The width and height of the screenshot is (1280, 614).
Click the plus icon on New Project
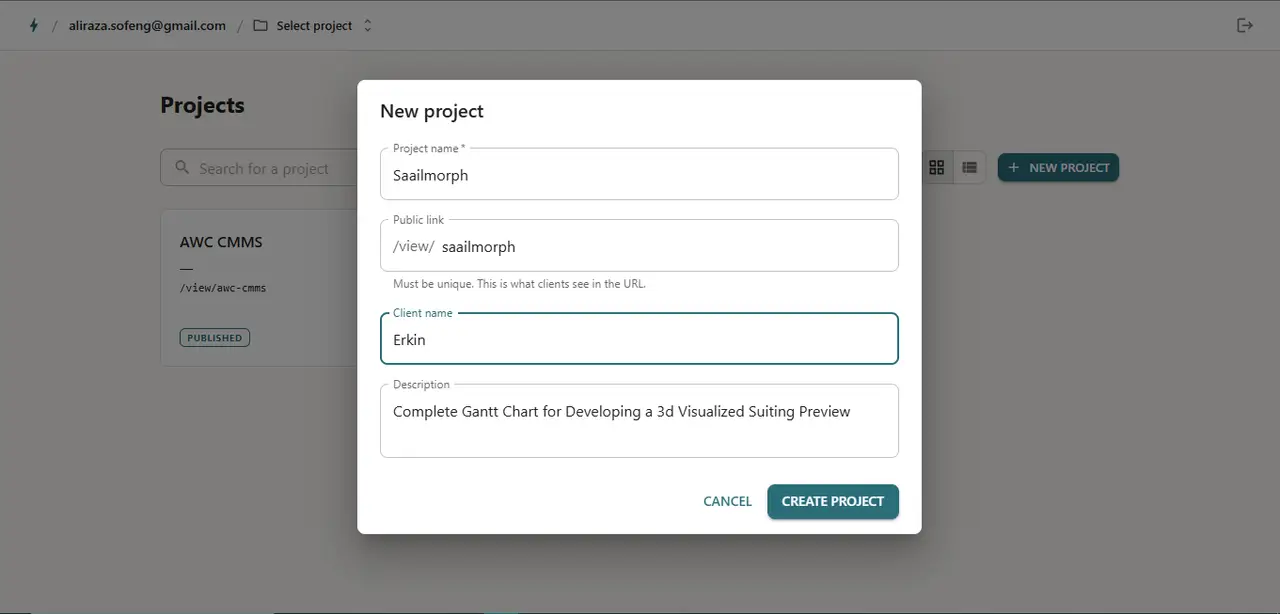tap(1014, 168)
